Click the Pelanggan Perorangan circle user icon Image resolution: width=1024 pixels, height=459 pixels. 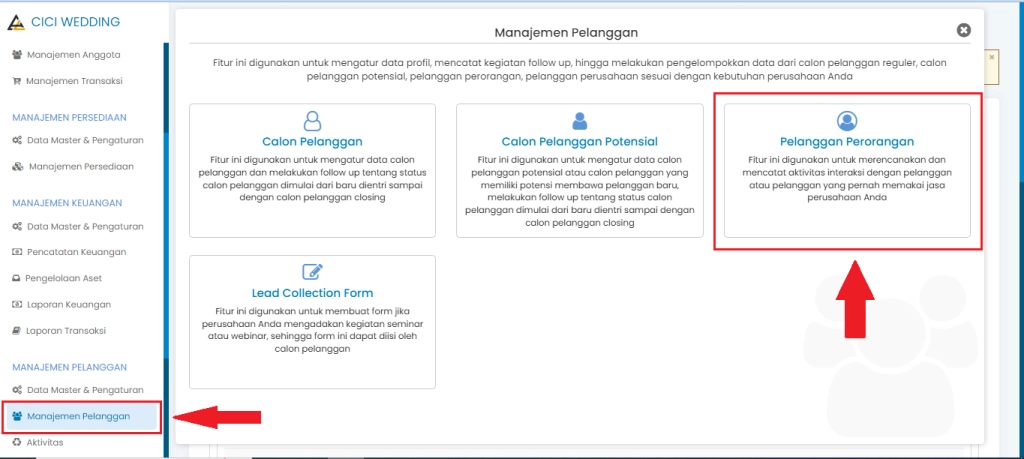click(x=847, y=120)
